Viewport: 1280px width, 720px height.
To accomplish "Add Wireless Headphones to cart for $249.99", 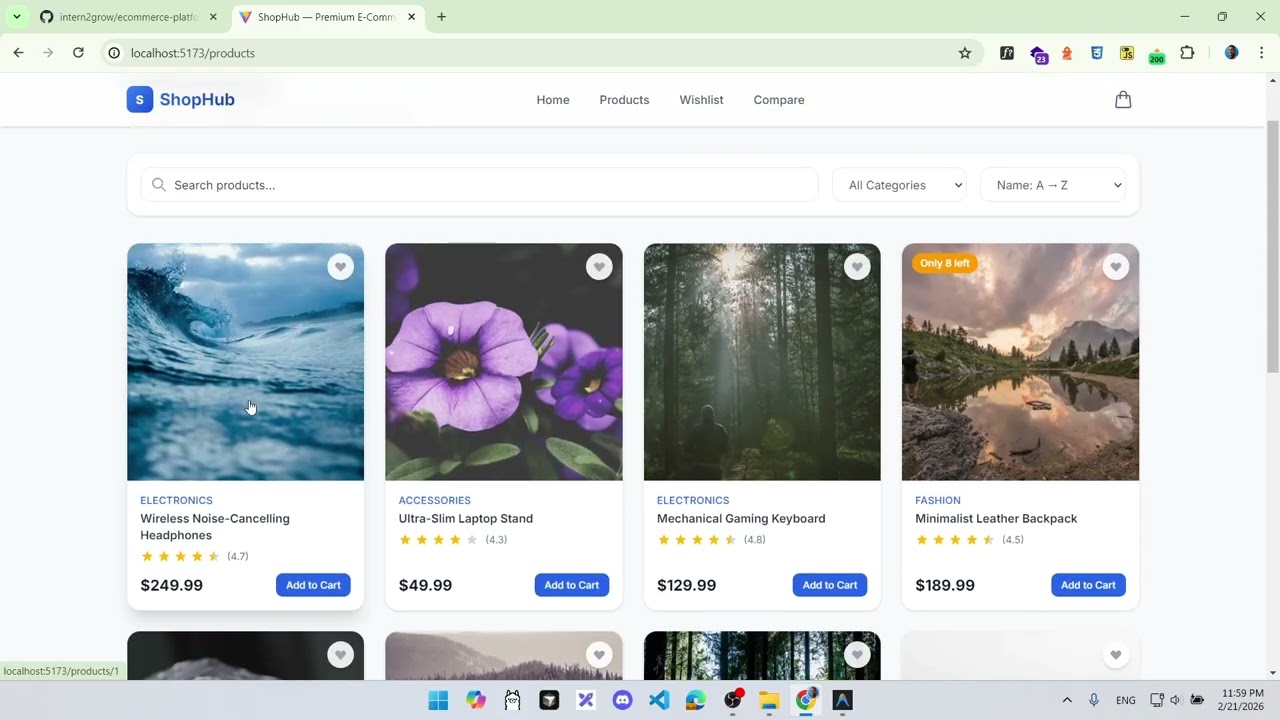I will (313, 585).
